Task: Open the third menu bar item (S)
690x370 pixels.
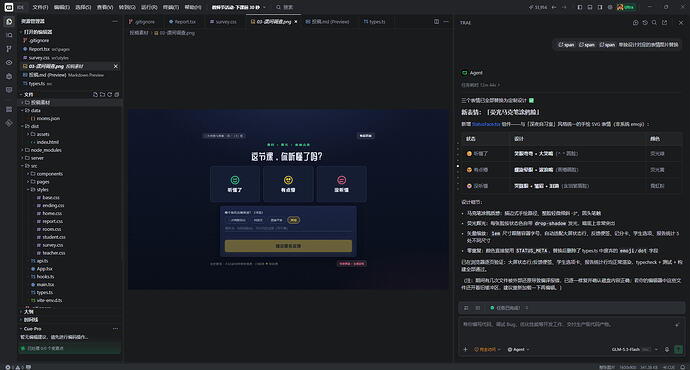Action: tap(83, 7)
